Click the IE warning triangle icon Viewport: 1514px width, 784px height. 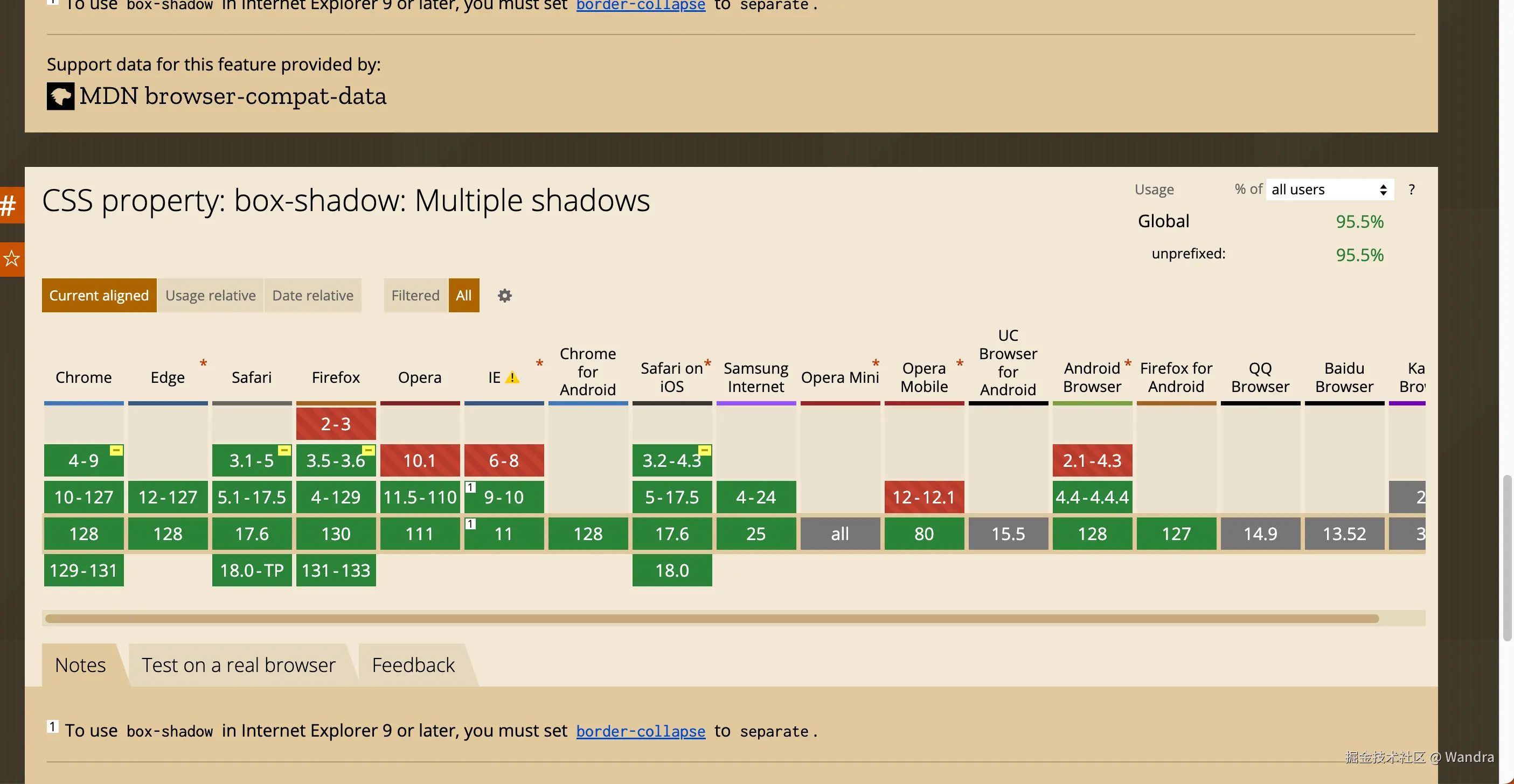point(512,377)
